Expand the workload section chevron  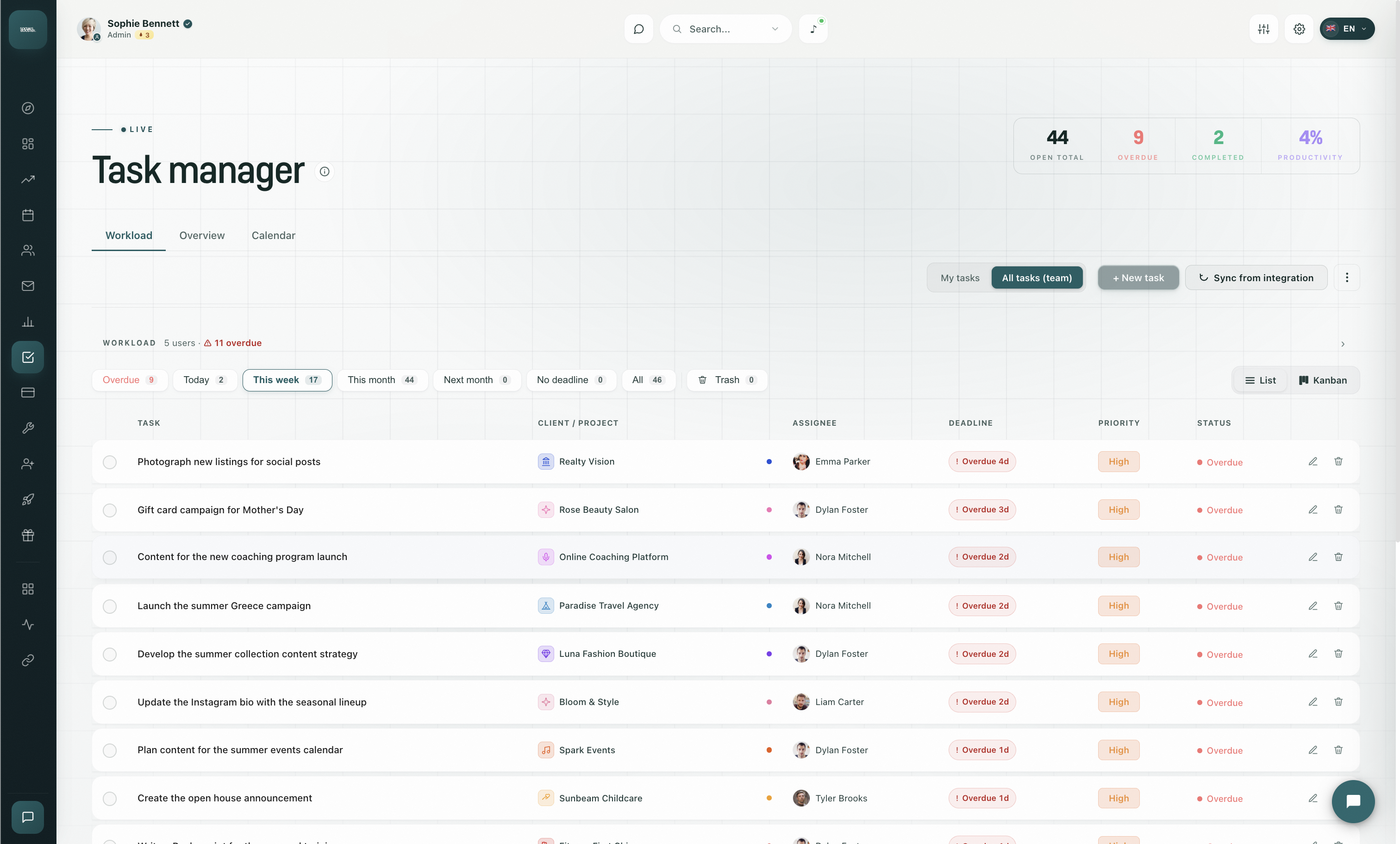(1343, 344)
